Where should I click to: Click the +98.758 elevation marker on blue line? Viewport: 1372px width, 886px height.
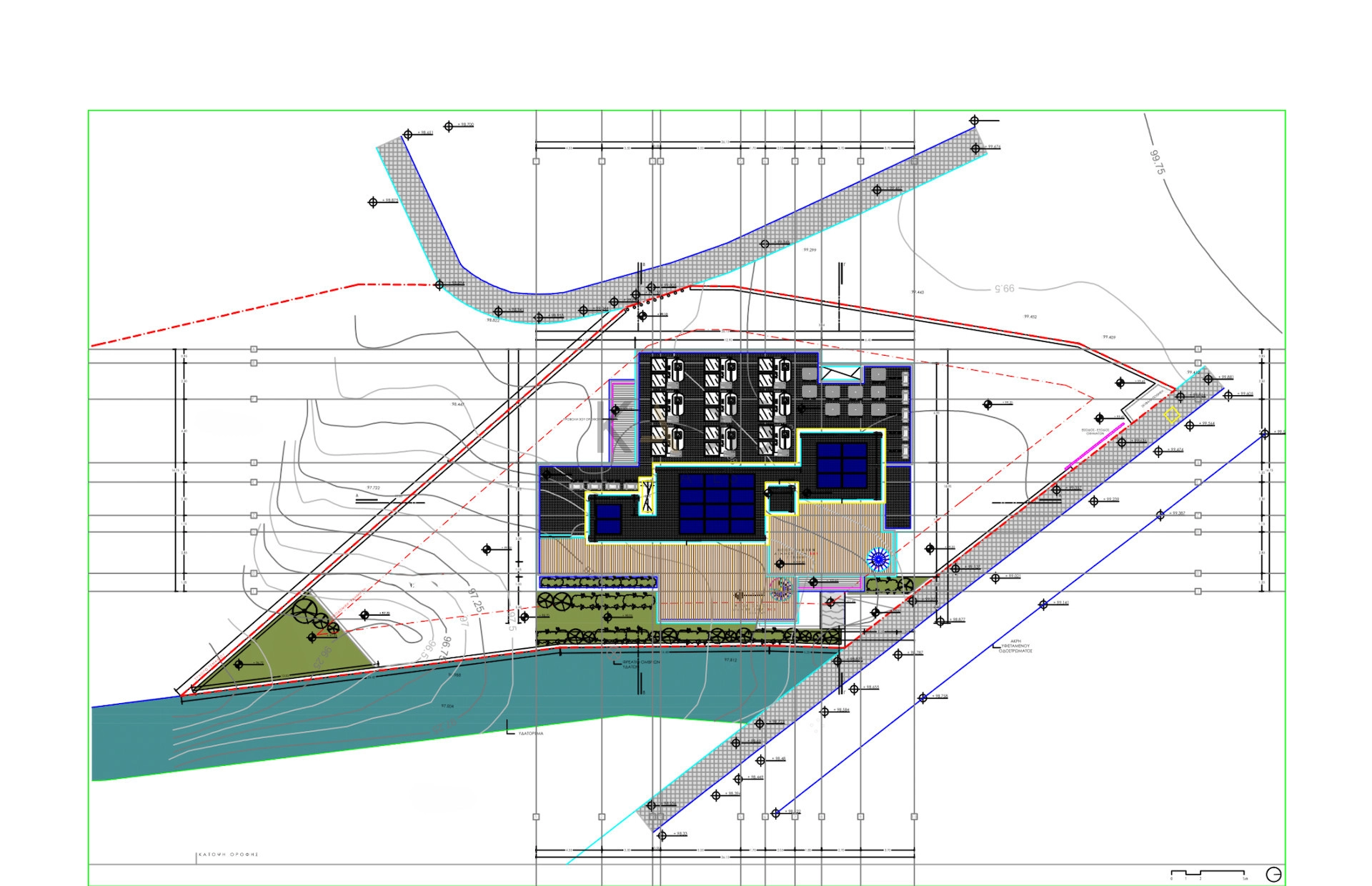tap(923, 697)
